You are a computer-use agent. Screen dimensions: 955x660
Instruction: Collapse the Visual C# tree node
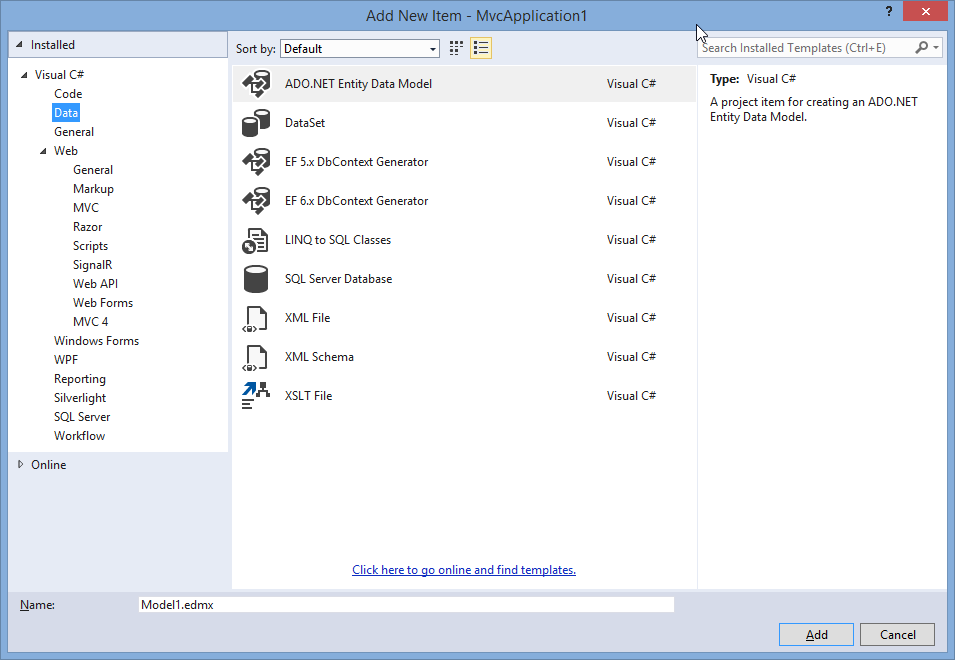[24, 75]
